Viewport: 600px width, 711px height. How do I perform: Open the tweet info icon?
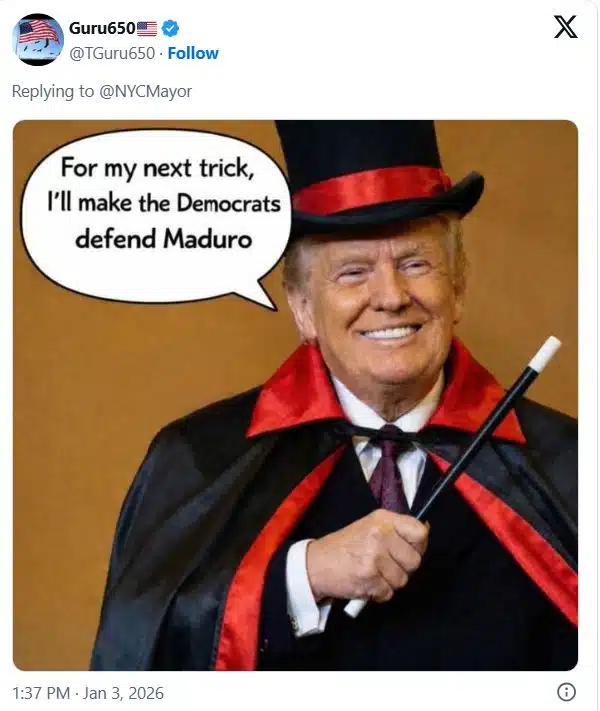pyautogui.click(x=565, y=692)
